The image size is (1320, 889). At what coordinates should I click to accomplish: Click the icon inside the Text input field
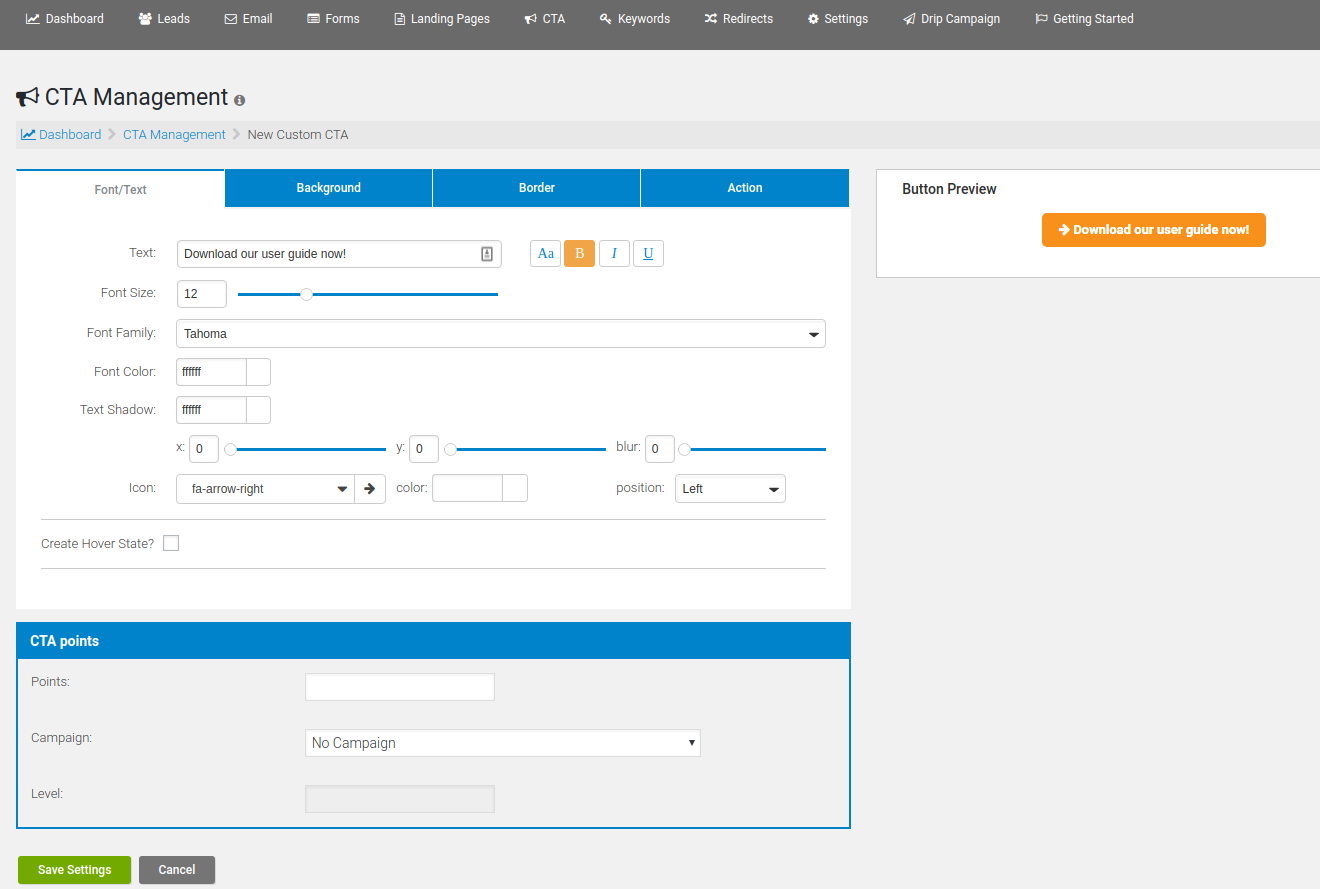click(x=487, y=254)
